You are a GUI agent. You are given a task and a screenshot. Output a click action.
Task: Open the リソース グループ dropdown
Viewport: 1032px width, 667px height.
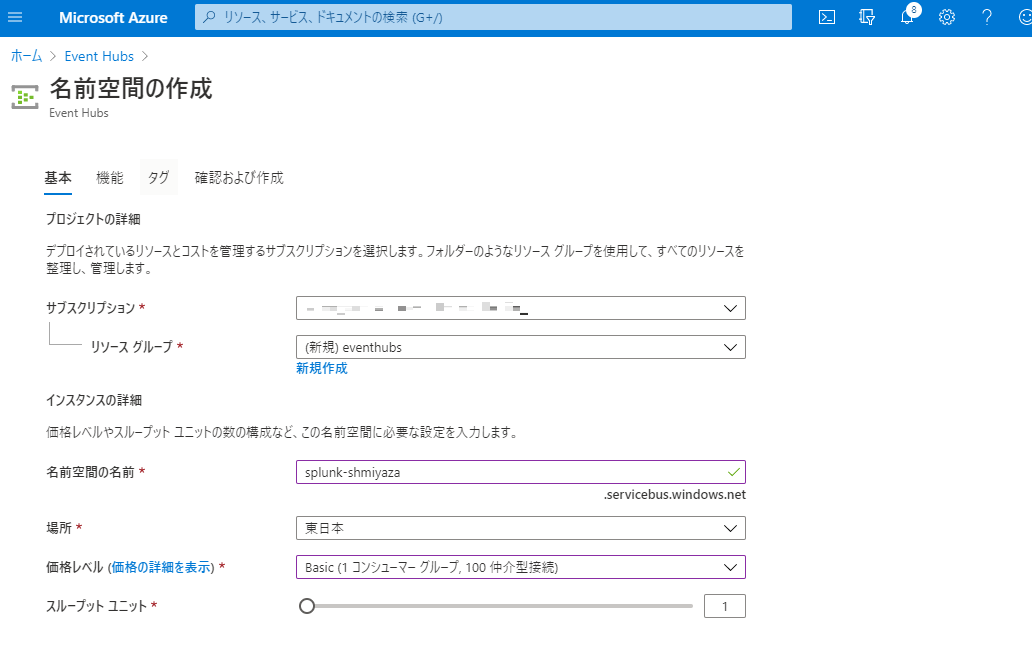coord(520,346)
